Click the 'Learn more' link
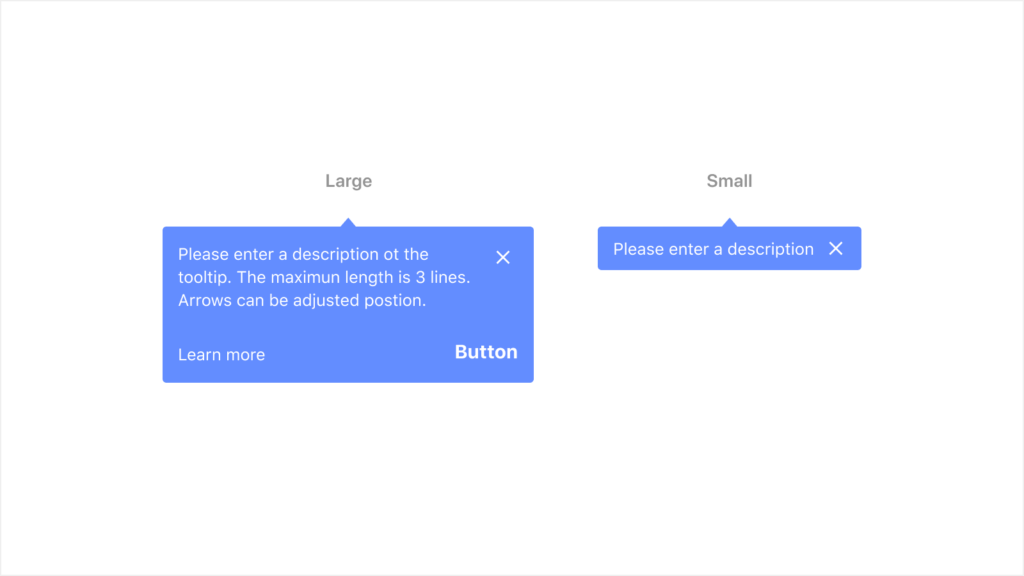Image resolution: width=1024 pixels, height=576 pixels. [221, 354]
